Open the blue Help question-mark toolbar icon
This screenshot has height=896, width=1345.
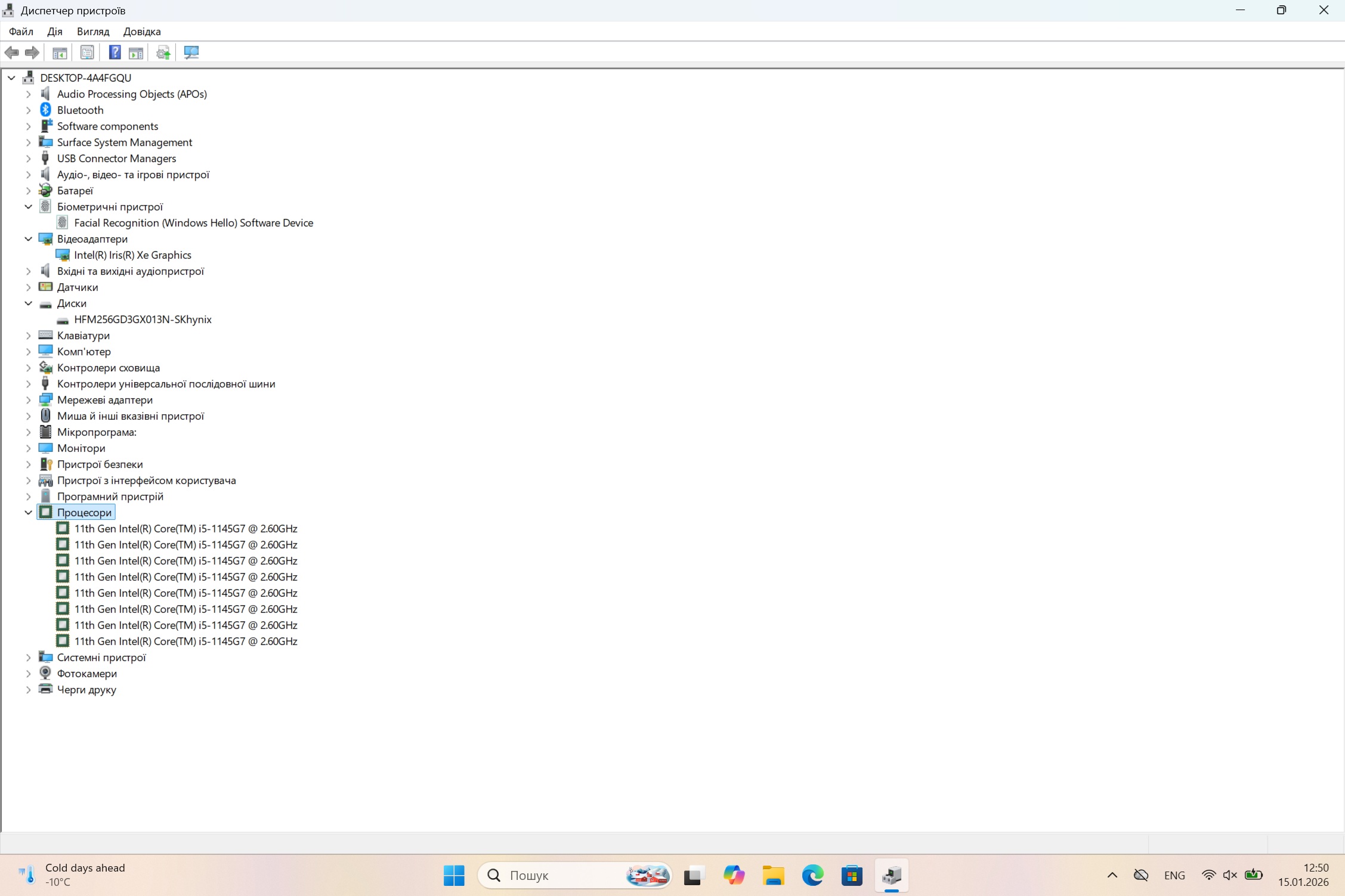click(x=115, y=52)
